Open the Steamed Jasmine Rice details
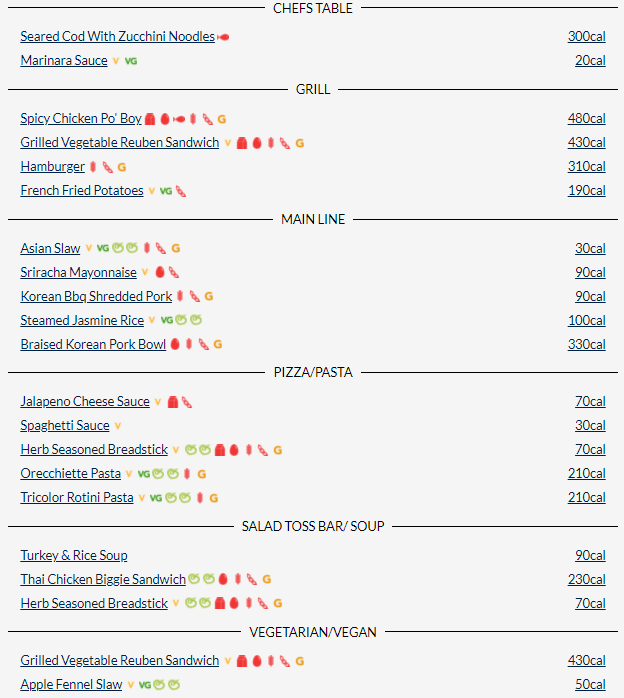 point(82,321)
